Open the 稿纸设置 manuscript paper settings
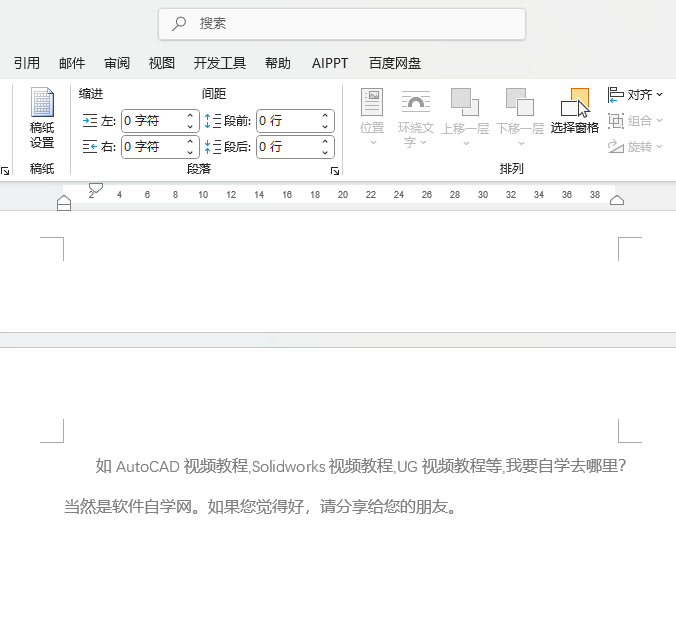The height and width of the screenshot is (617, 676). pos(42,118)
